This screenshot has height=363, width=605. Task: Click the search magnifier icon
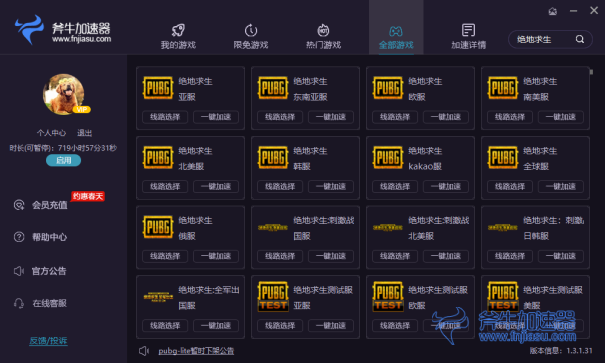(580, 39)
